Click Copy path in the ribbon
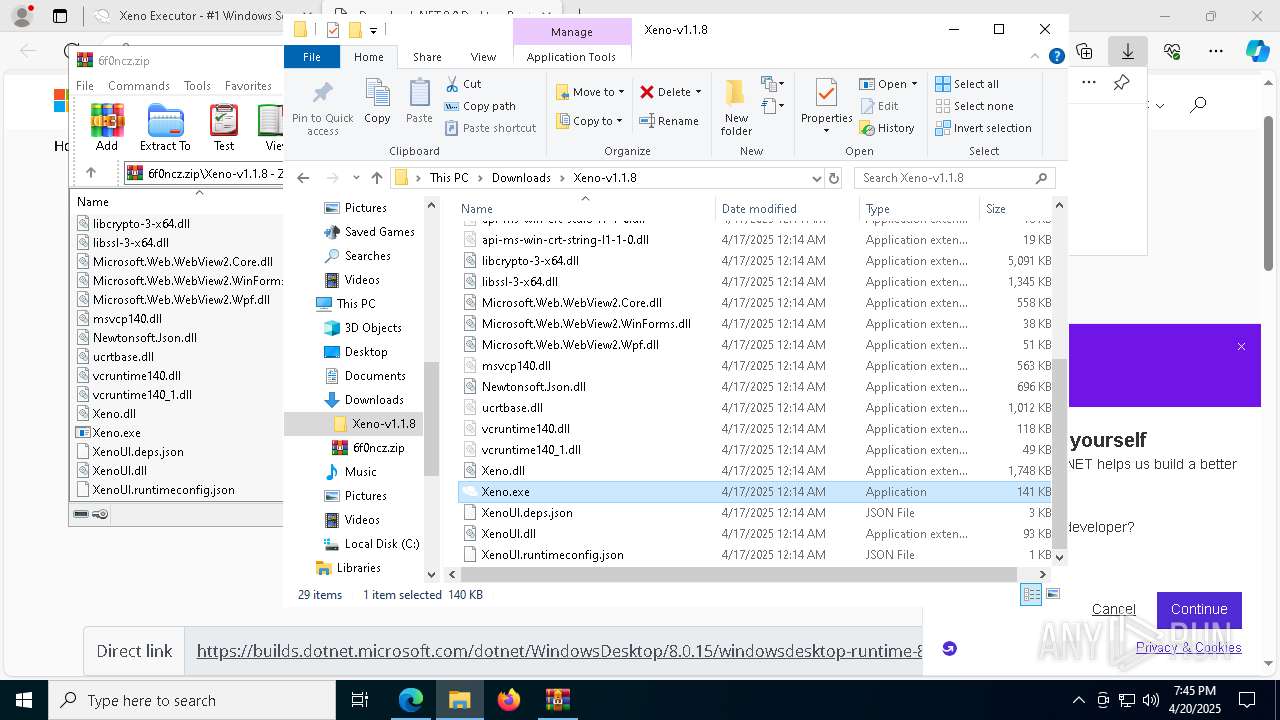 tap(480, 106)
